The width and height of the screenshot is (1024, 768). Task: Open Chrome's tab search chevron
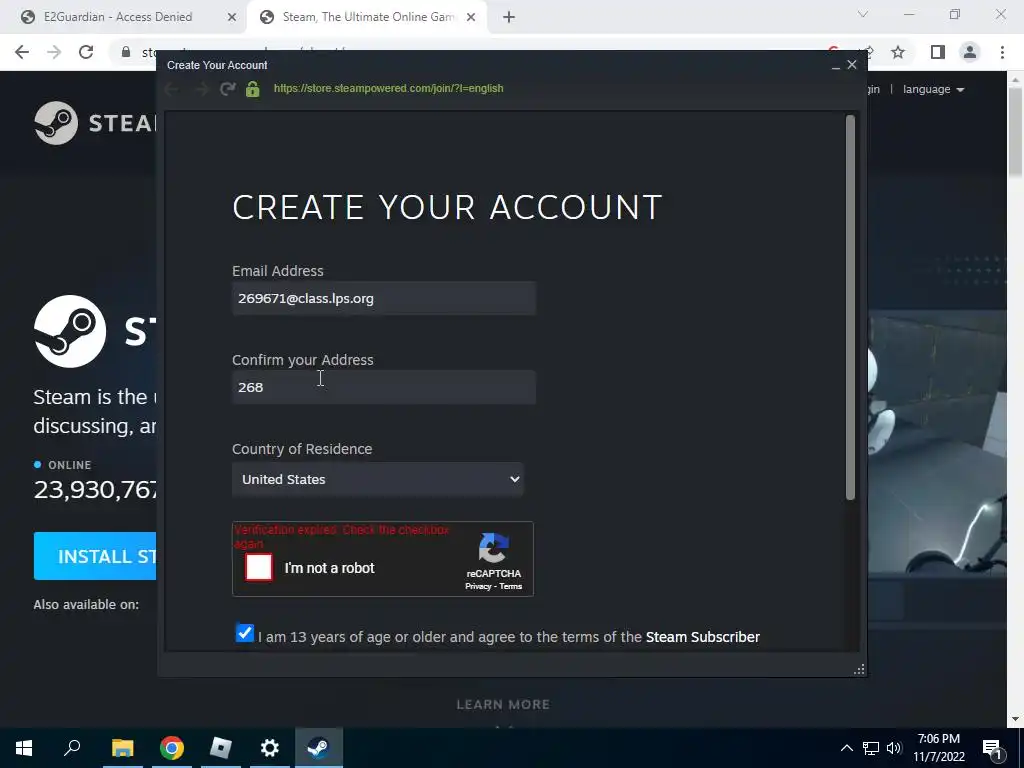863,14
